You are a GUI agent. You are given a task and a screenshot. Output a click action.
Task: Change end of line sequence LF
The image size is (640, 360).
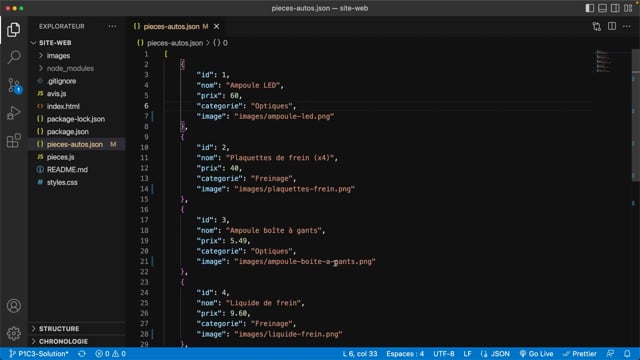pyautogui.click(x=467, y=354)
